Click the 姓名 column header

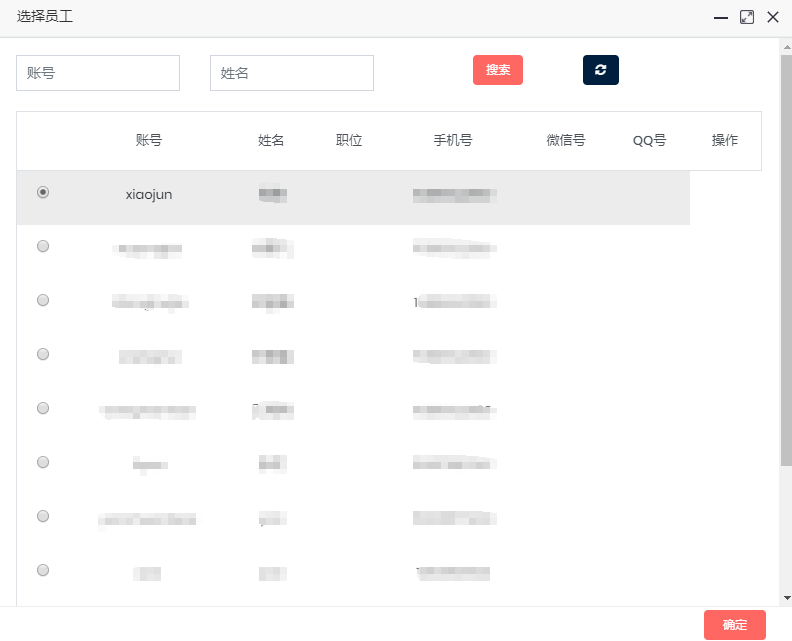coord(271,141)
